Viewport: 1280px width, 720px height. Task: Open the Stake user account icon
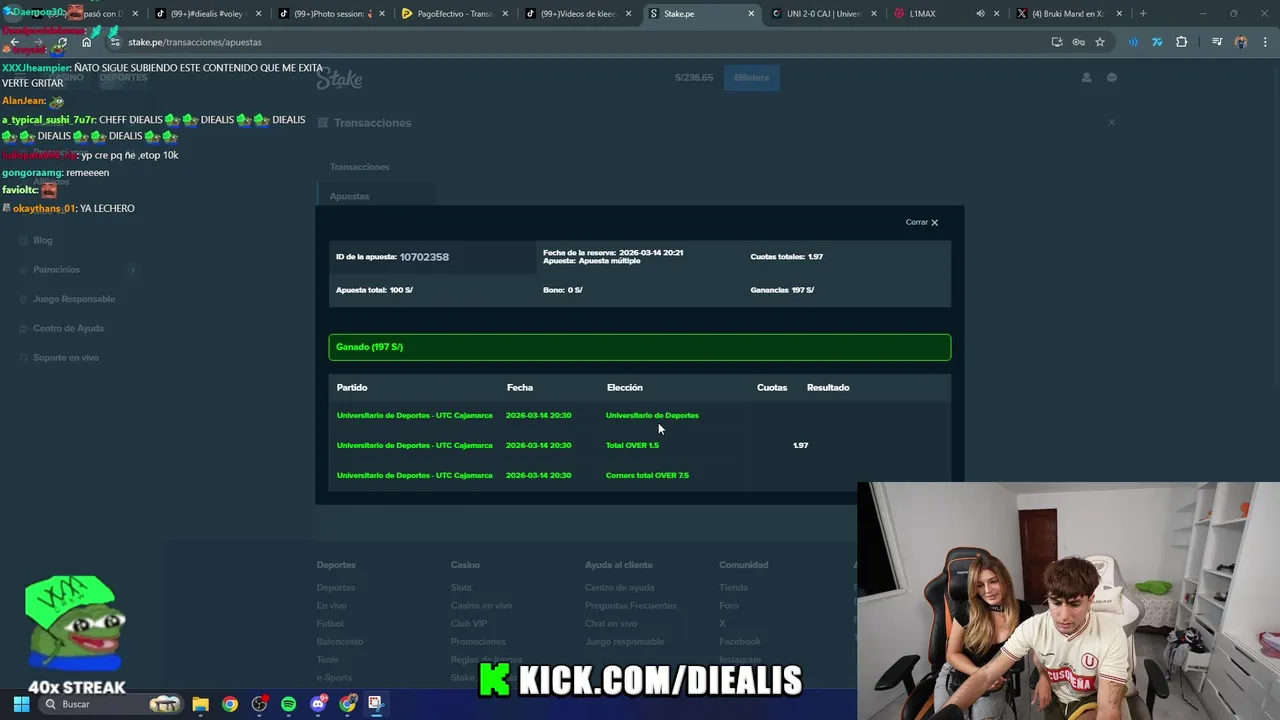[x=1086, y=78]
